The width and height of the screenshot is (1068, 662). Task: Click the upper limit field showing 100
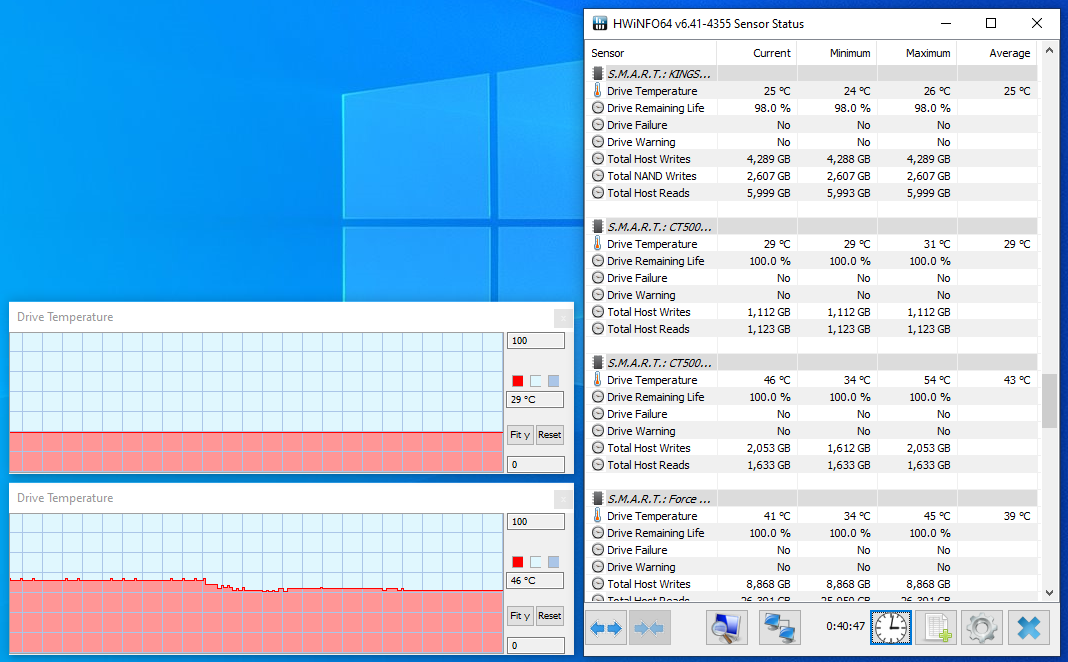(x=535, y=340)
